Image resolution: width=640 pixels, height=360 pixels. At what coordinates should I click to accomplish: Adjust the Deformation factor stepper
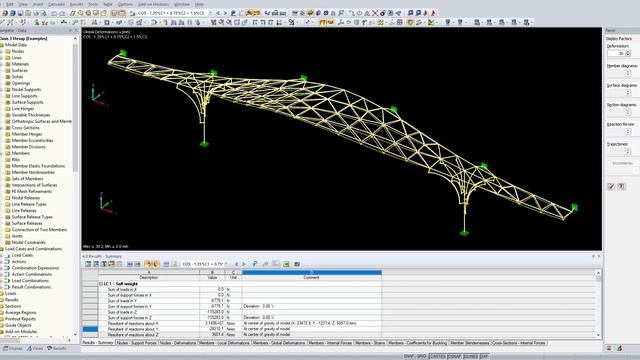[628, 53]
